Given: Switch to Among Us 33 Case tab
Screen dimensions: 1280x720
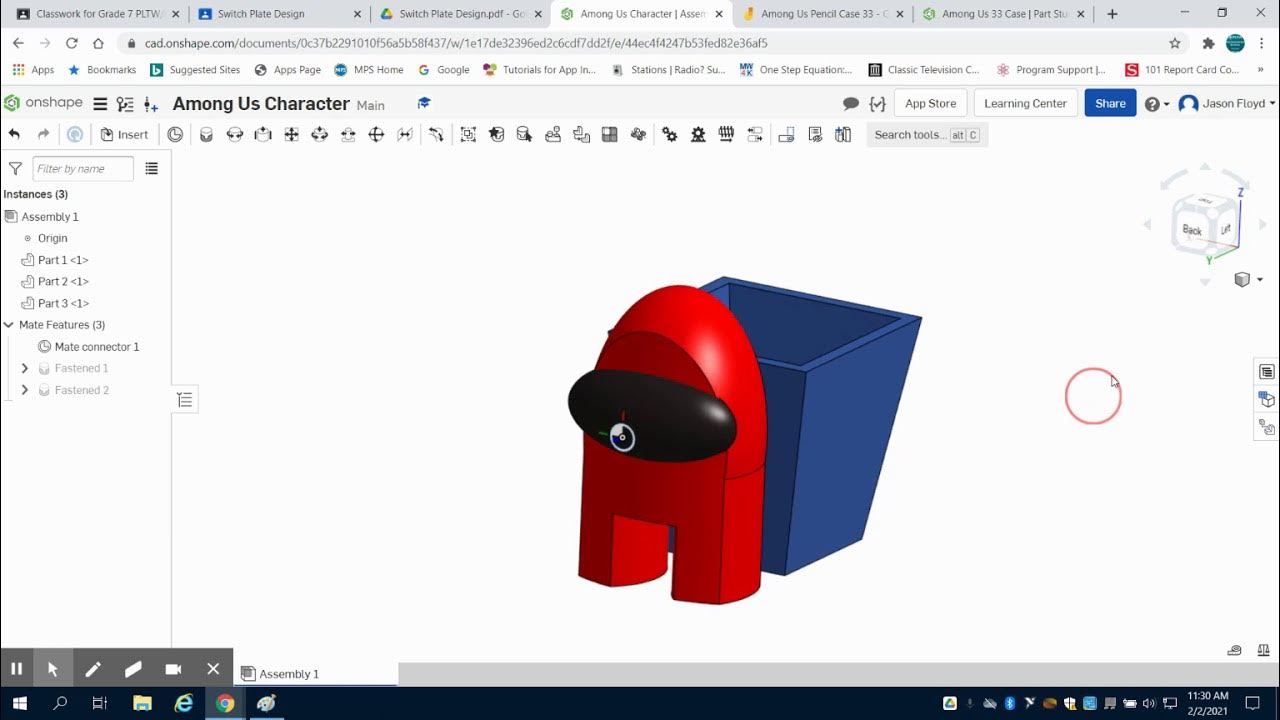Looking at the screenshot, I should pos(1001,14).
